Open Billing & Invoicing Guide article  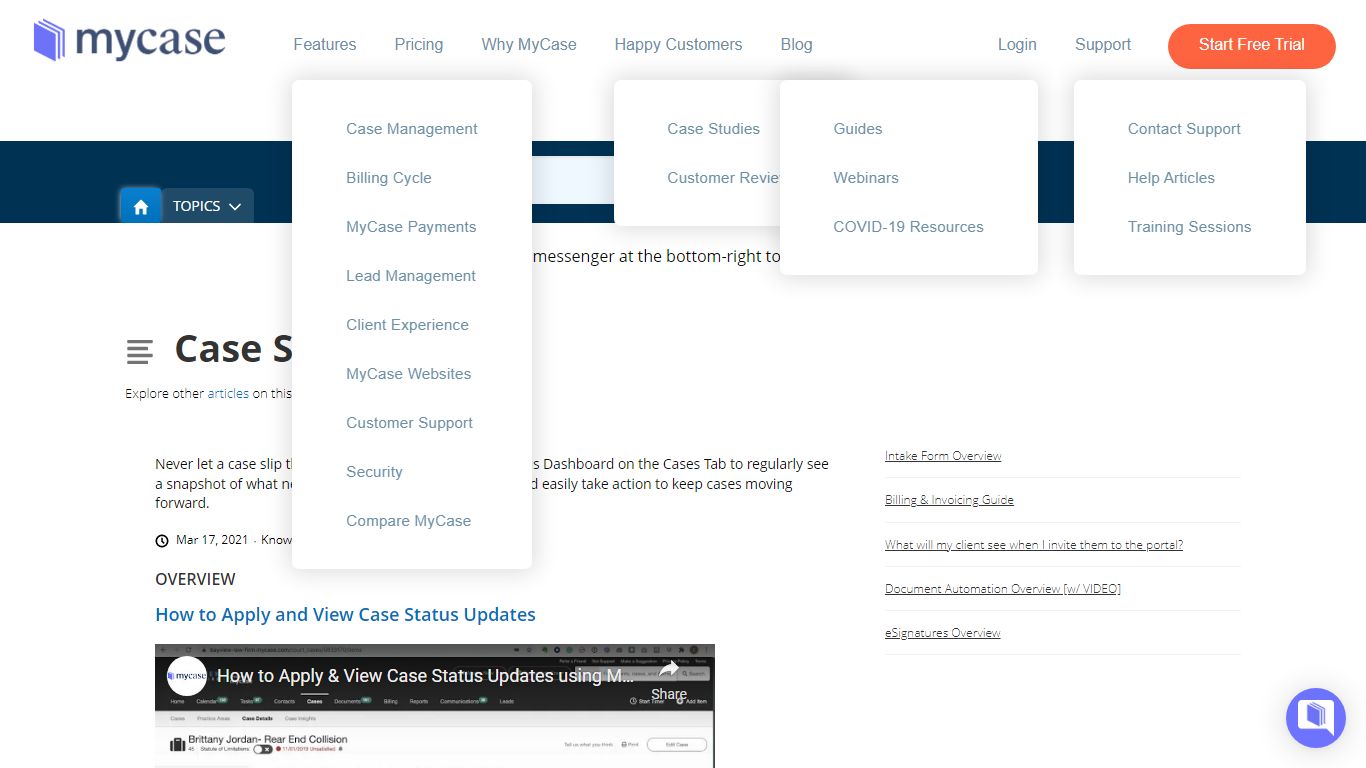point(949,500)
